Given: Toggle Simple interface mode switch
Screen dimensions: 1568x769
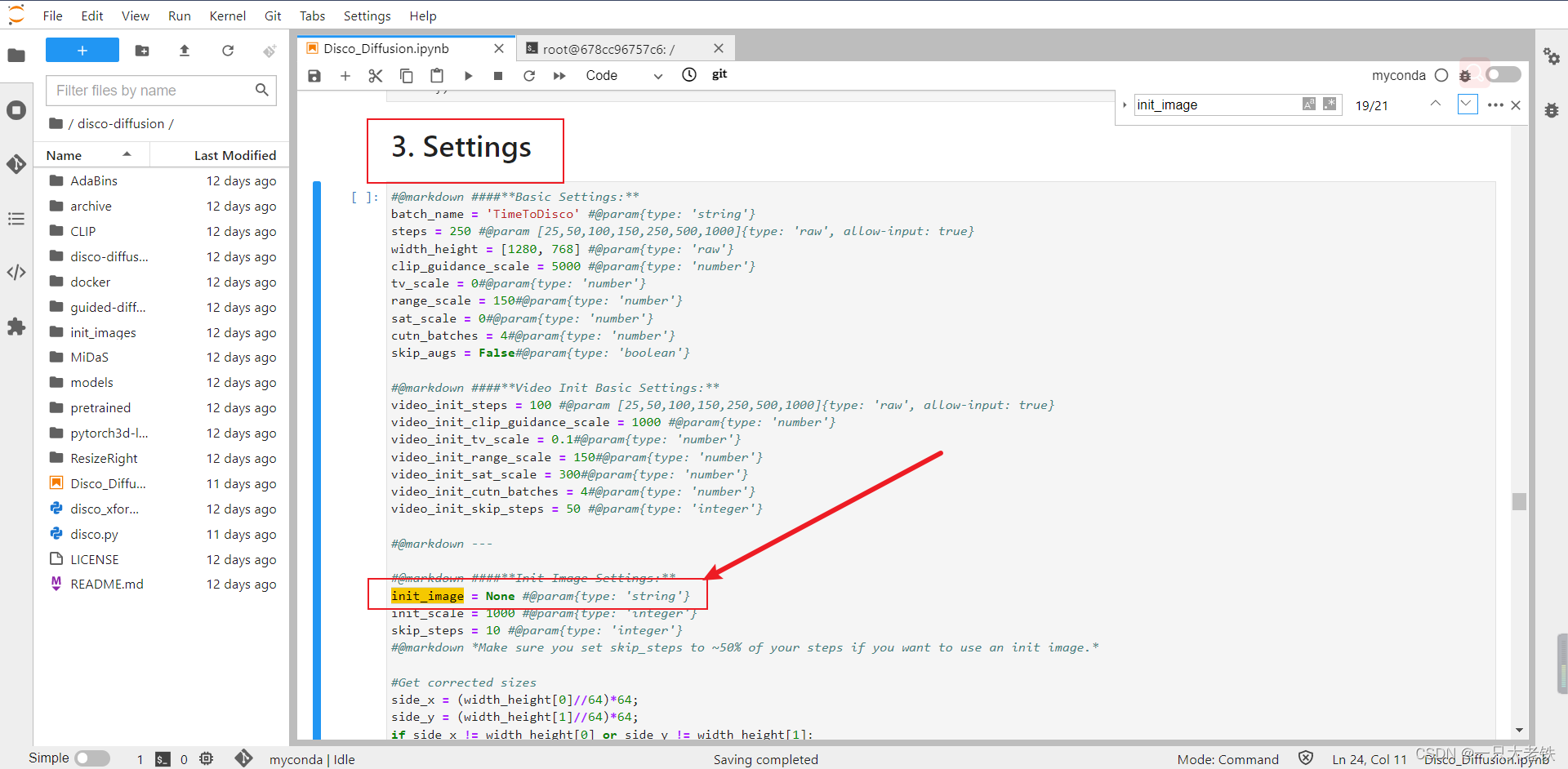Looking at the screenshot, I should (92, 758).
